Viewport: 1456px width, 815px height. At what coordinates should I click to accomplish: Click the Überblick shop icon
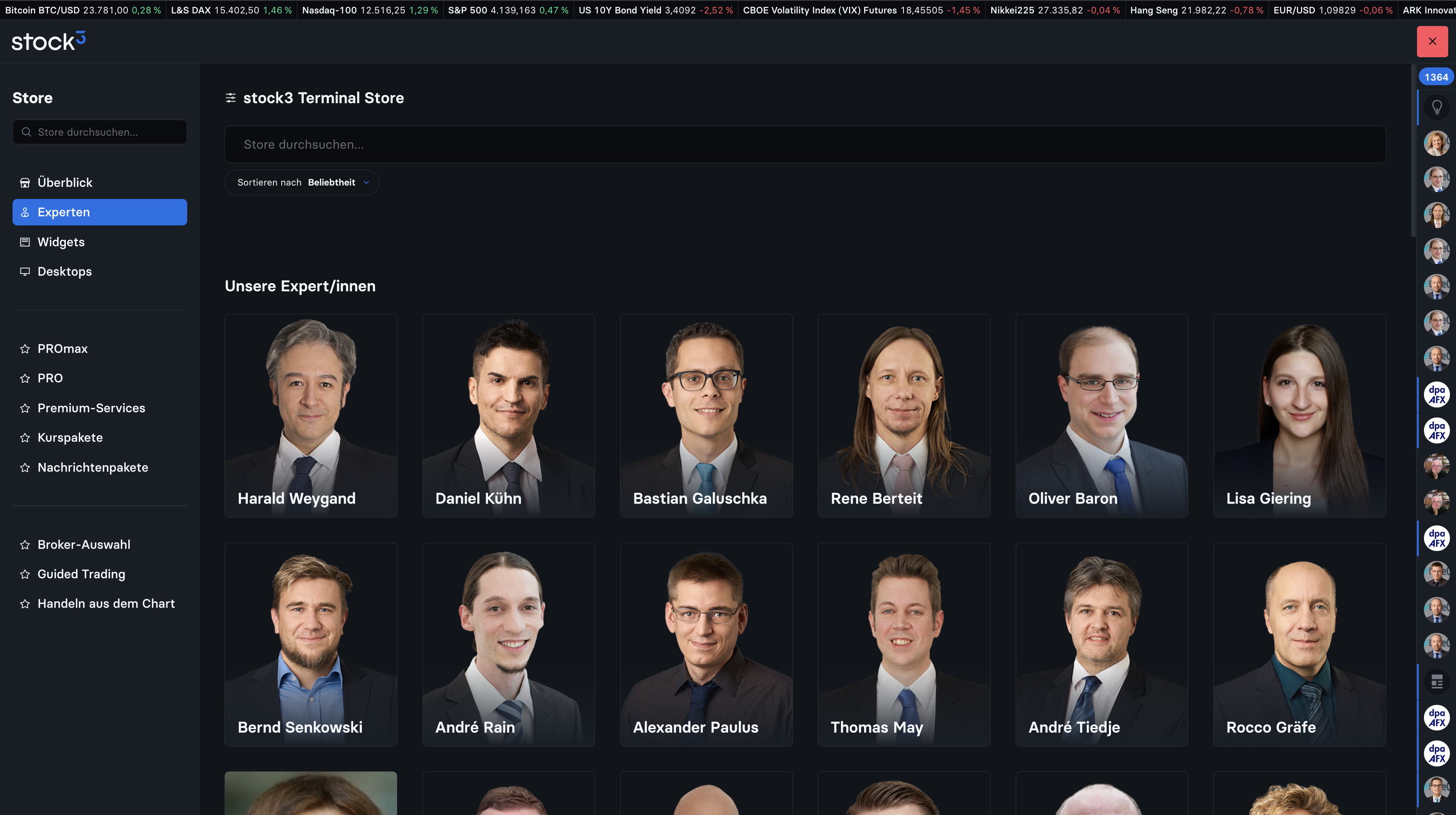(x=25, y=183)
